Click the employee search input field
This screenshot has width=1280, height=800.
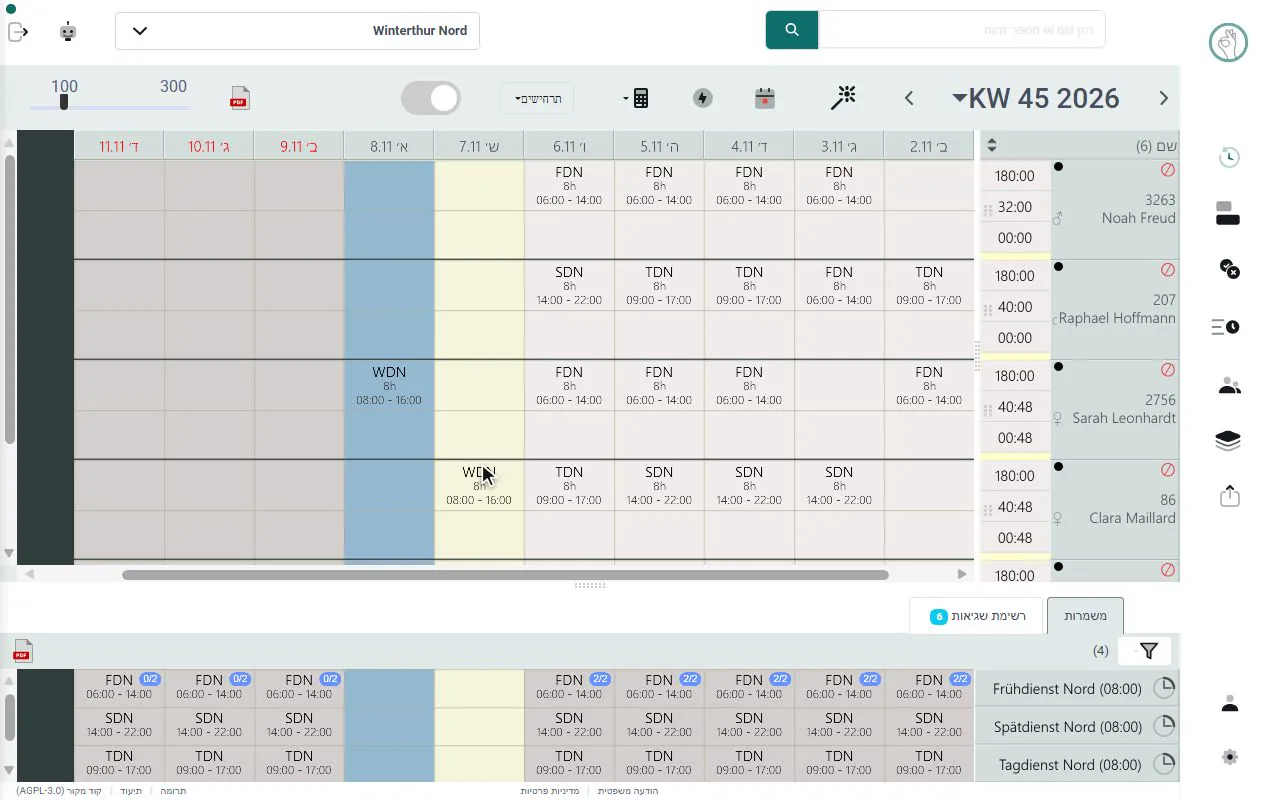tap(962, 30)
